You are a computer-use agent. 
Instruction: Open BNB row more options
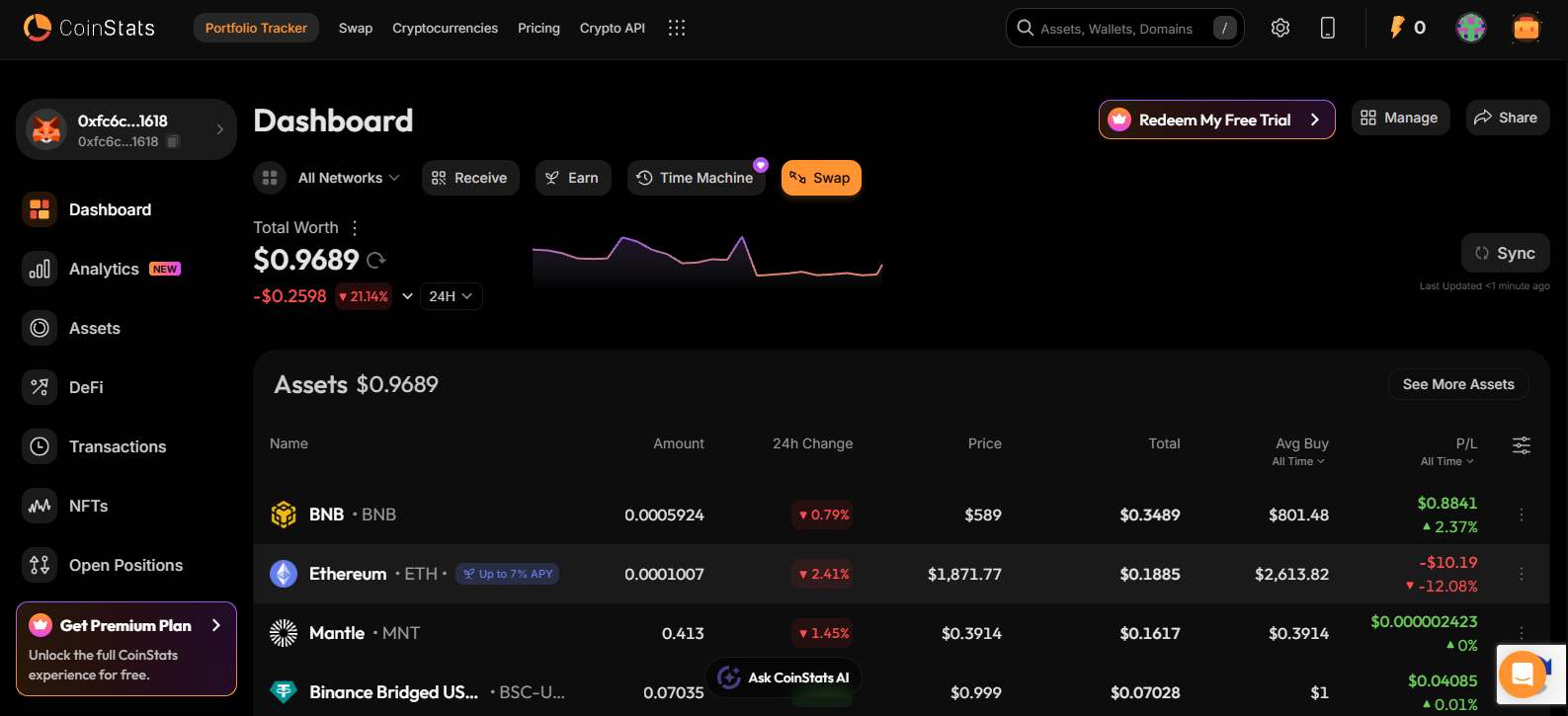pos(1522,515)
